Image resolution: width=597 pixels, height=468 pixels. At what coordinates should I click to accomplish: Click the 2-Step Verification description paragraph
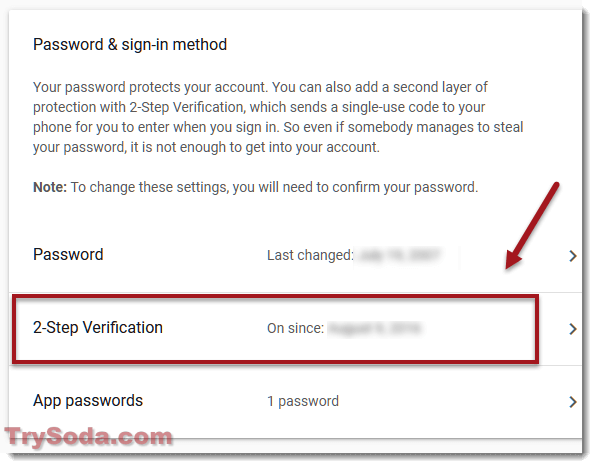(x=278, y=117)
